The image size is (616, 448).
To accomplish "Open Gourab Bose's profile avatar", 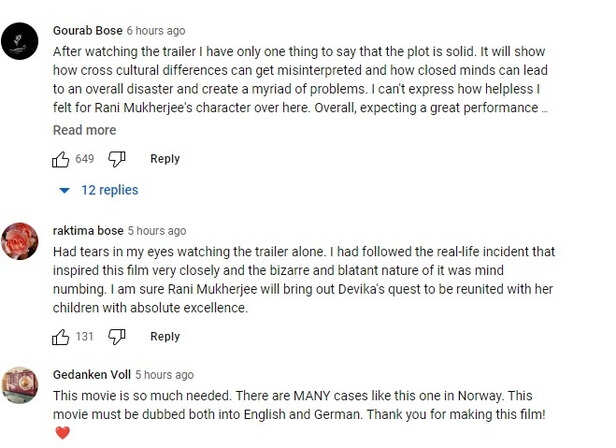I will coord(21,40).
